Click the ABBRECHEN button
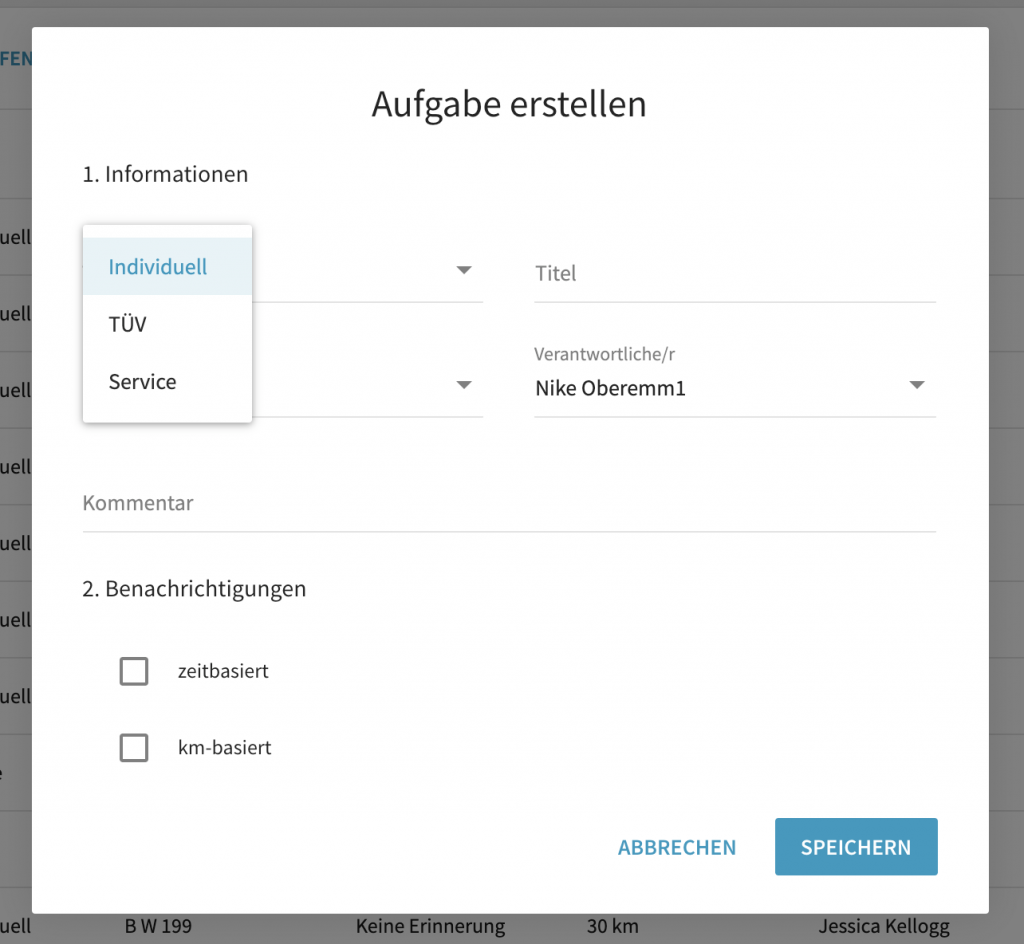The image size is (1024, 944). (677, 847)
